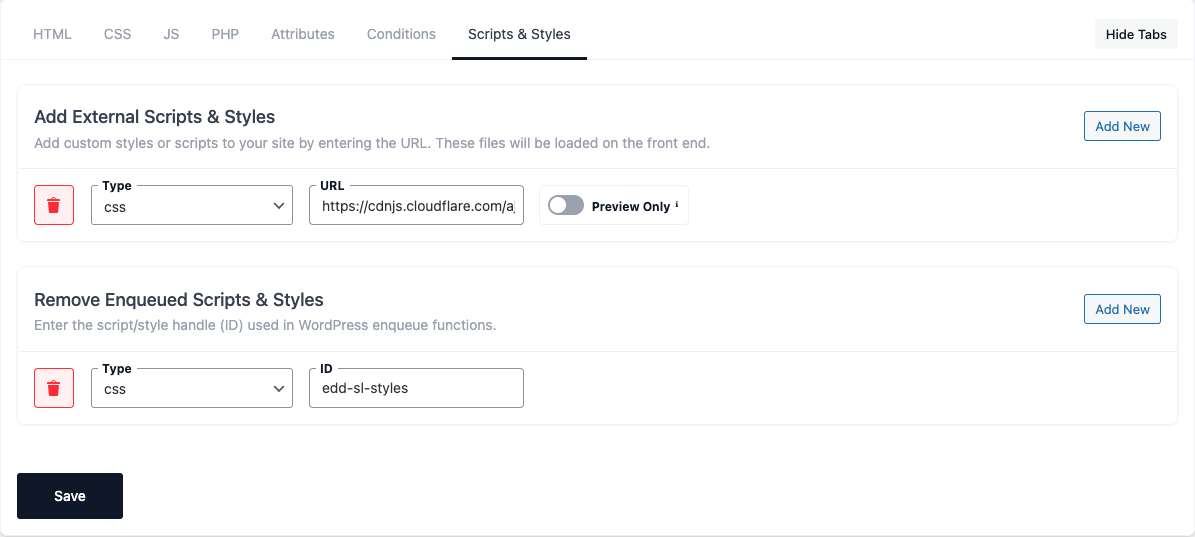Open the Type dropdown for external scripts
The image size is (1195, 537).
tap(192, 206)
